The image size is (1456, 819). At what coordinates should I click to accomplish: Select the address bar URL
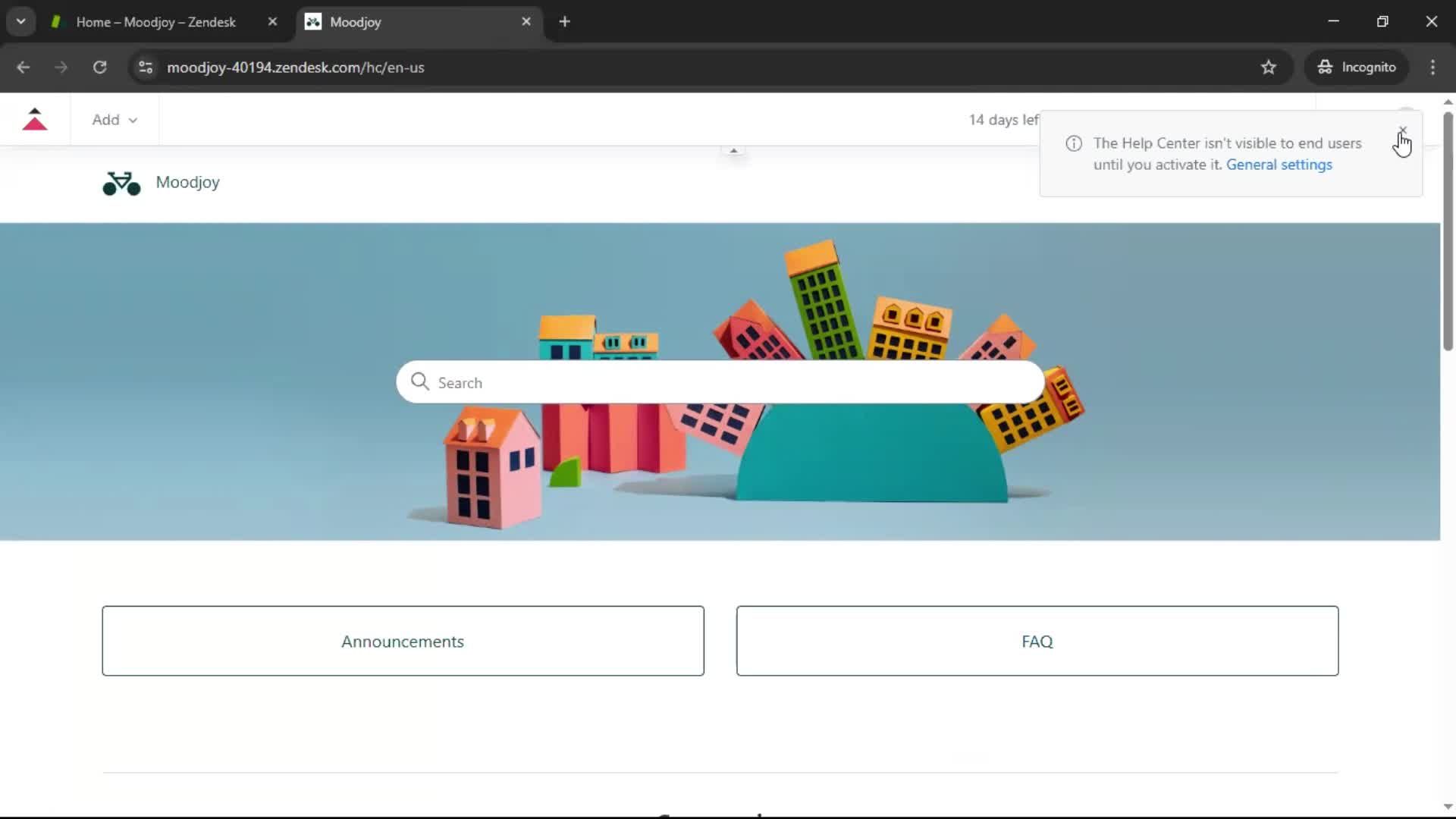(x=296, y=67)
